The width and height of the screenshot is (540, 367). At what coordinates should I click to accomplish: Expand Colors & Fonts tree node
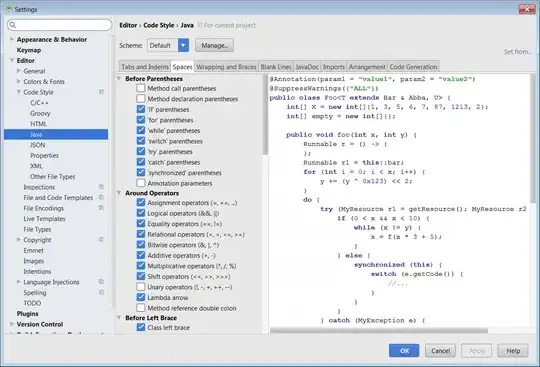pyautogui.click(x=19, y=81)
